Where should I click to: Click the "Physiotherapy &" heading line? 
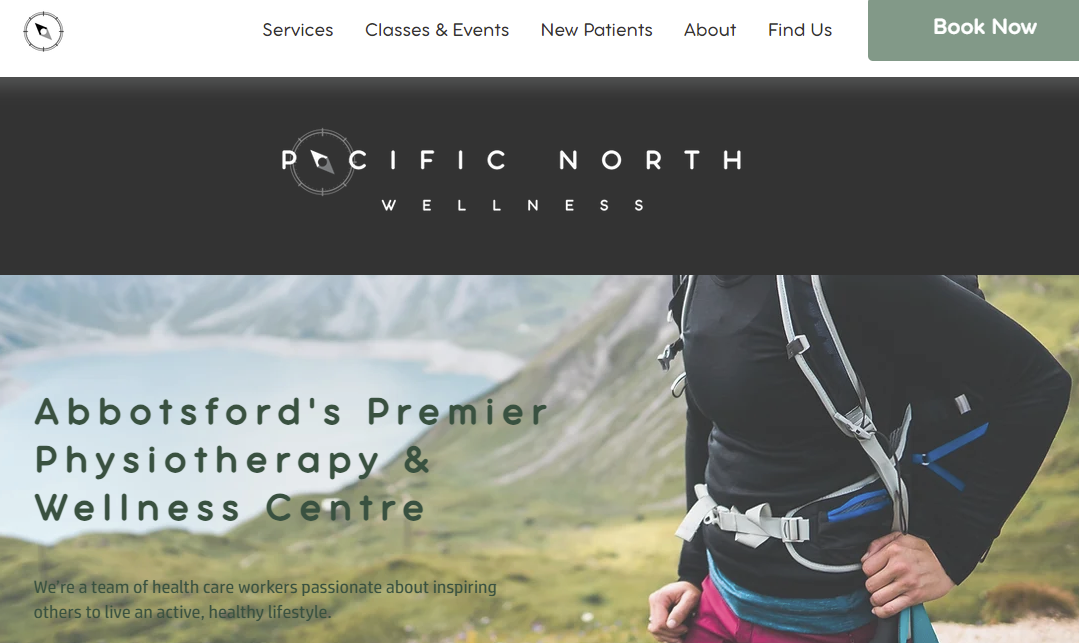click(x=233, y=460)
